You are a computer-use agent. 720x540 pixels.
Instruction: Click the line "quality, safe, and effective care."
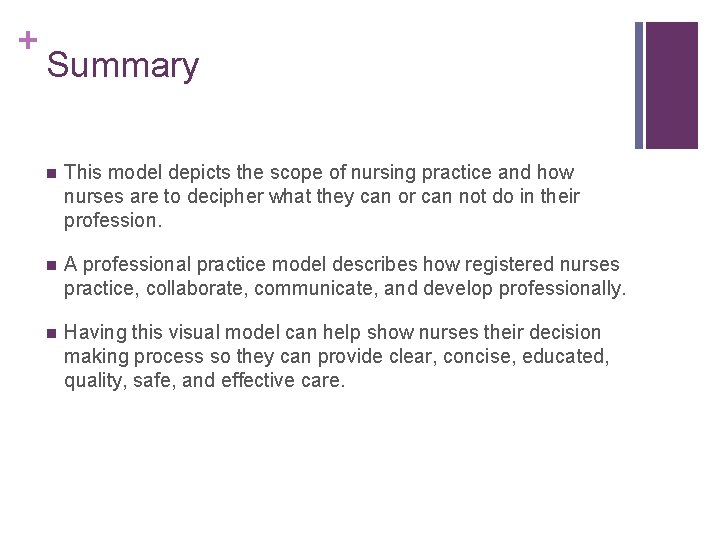[204, 379]
